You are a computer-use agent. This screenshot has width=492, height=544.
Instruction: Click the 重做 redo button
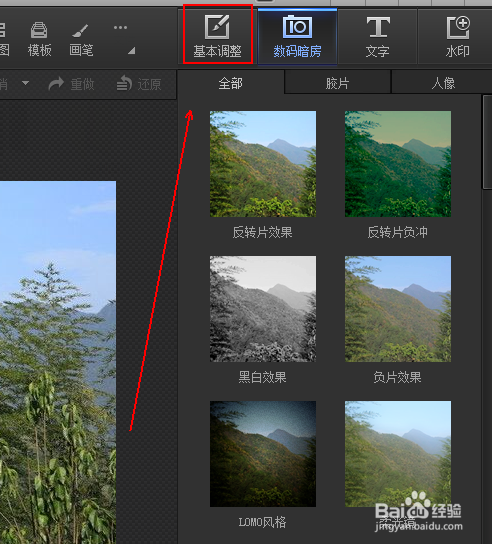[x=71, y=84]
